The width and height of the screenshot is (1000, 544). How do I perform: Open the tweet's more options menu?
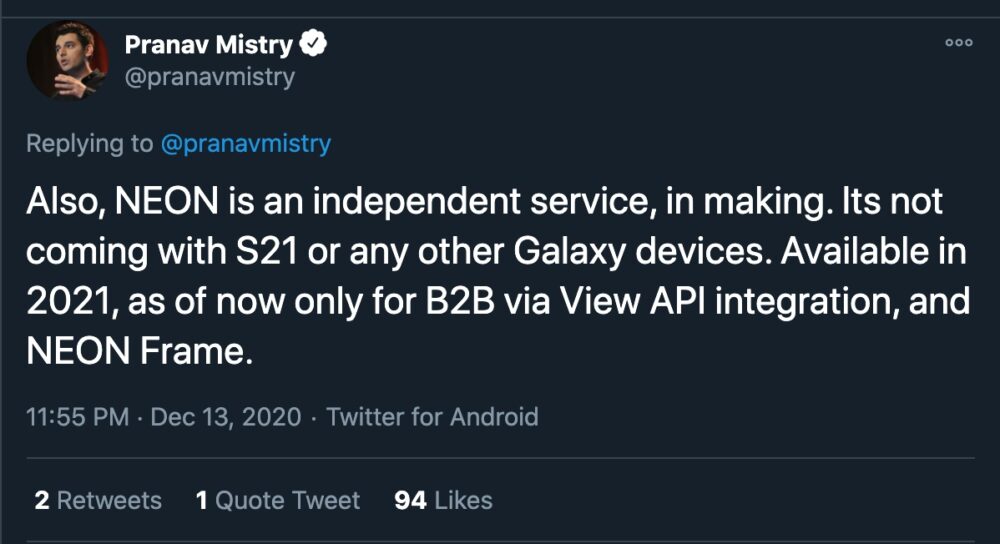[x=958, y=43]
